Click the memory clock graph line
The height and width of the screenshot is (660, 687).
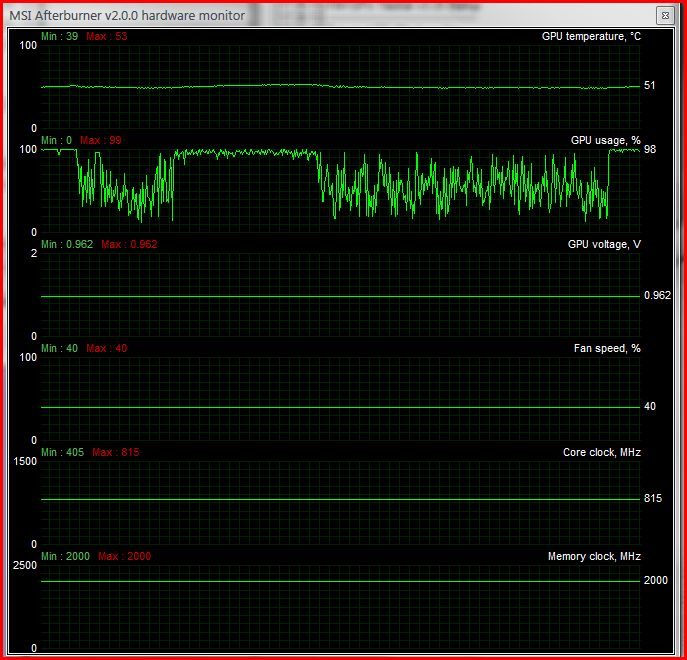pyautogui.click(x=340, y=582)
